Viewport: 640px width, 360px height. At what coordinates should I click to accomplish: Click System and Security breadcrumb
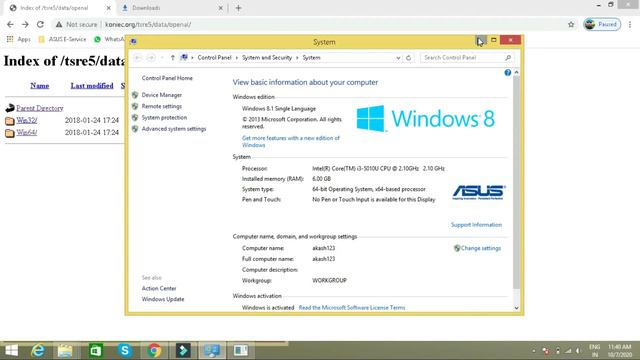(267, 58)
